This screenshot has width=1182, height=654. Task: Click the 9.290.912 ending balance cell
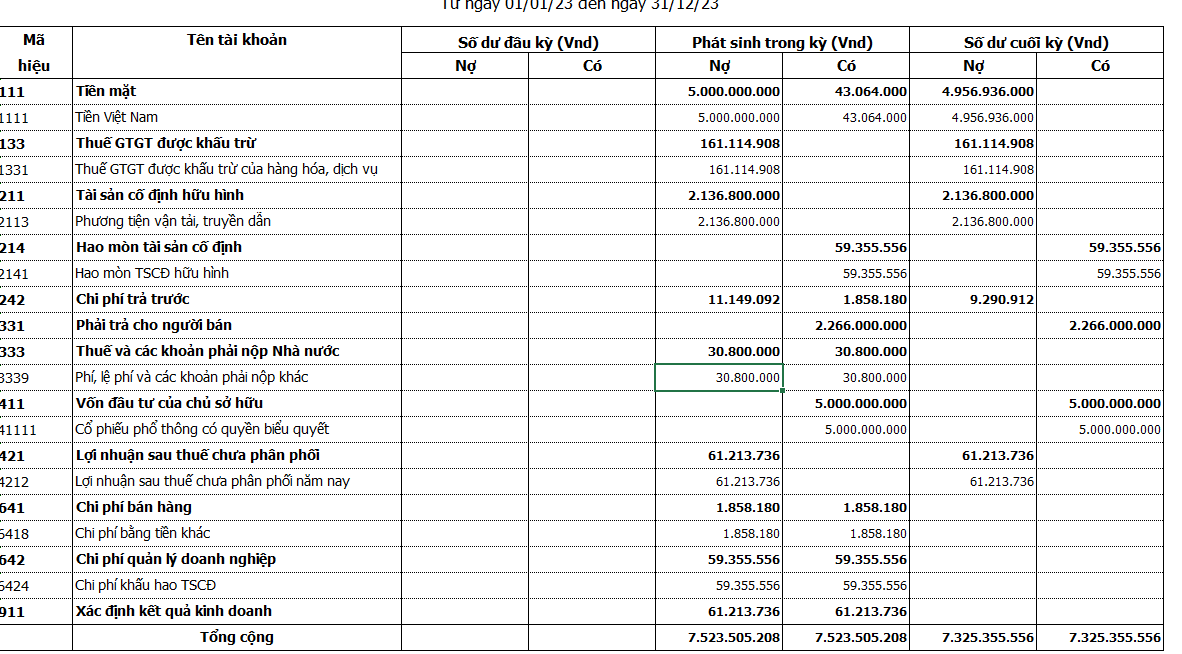[973, 299]
